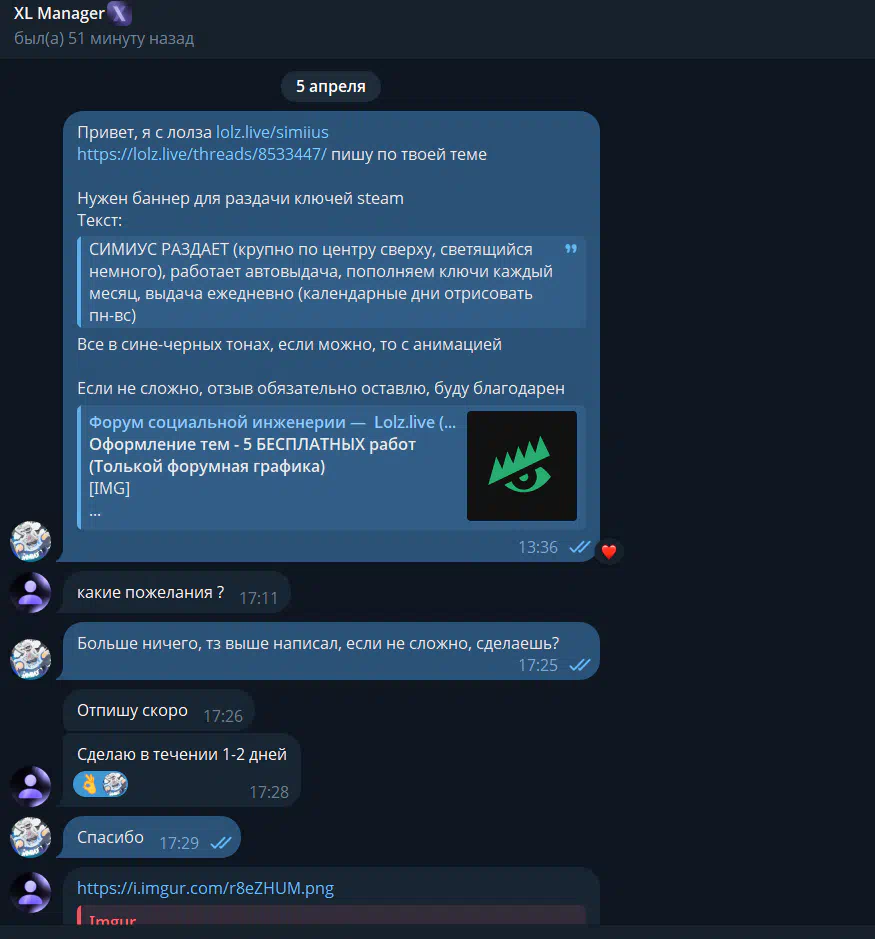Open XL Manager chat profile from header name
This screenshot has width=875, height=939.
click(x=59, y=13)
